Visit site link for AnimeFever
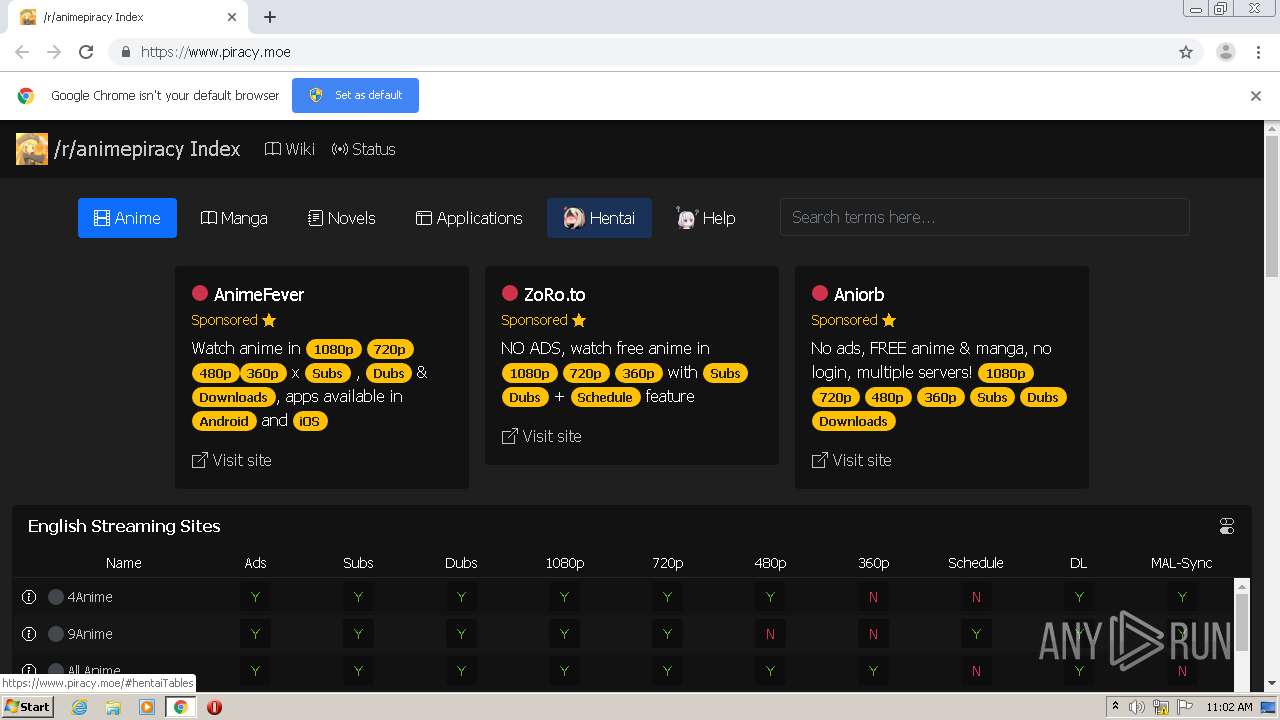 pyautogui.click(x=231, y=460)
